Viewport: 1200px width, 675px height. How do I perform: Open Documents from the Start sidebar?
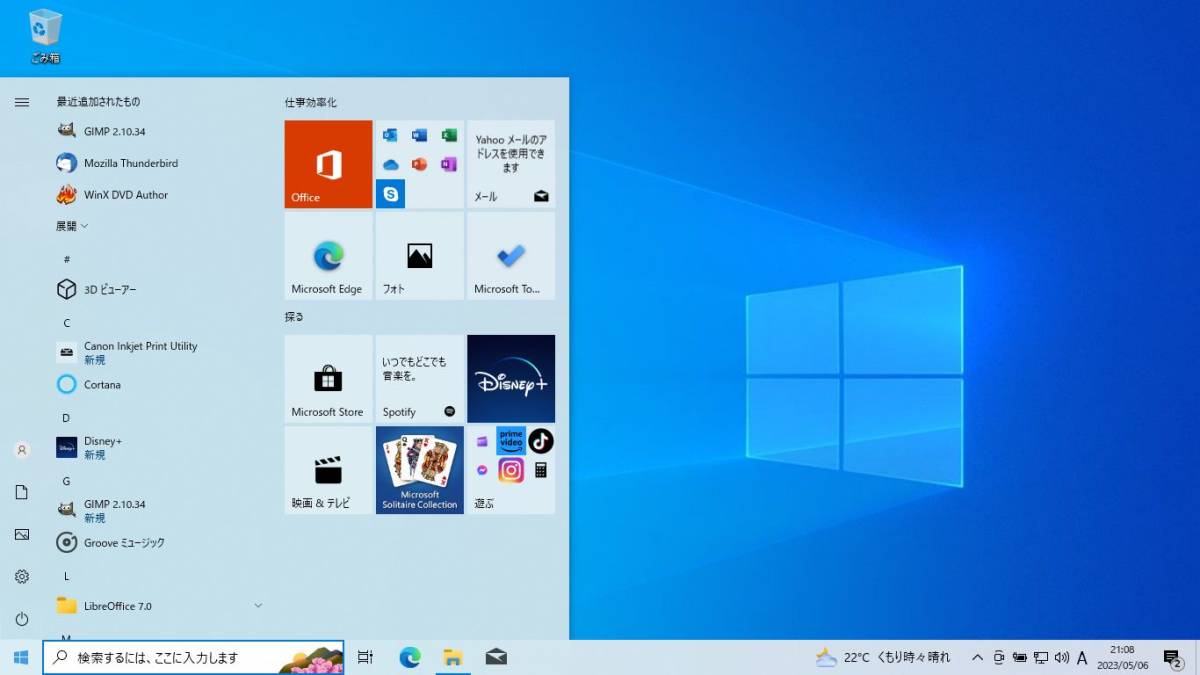22,492
